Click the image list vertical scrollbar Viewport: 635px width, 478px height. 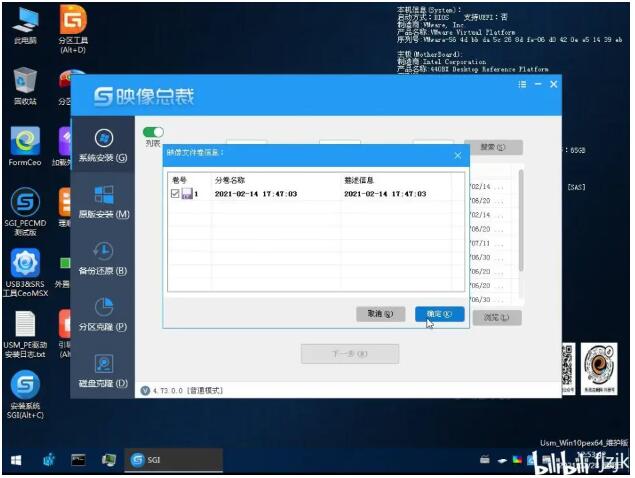(x=520, y=220)
